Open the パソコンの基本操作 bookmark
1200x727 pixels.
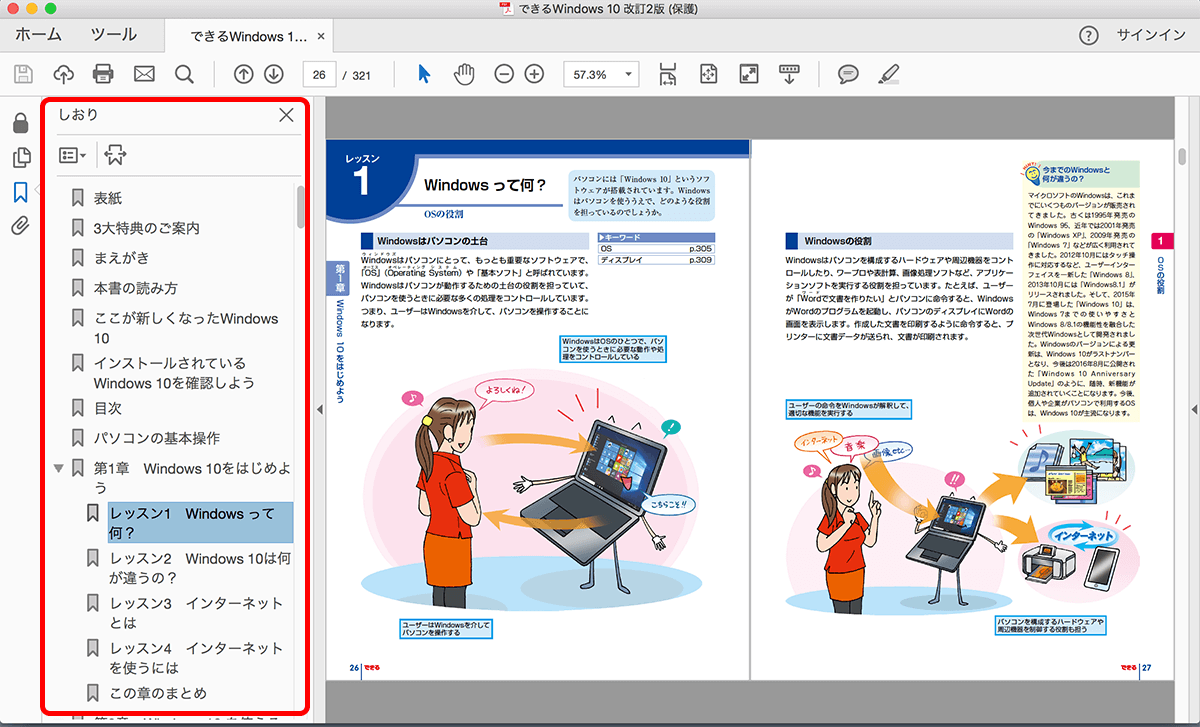pyautogui.click(x=157, y=438)
